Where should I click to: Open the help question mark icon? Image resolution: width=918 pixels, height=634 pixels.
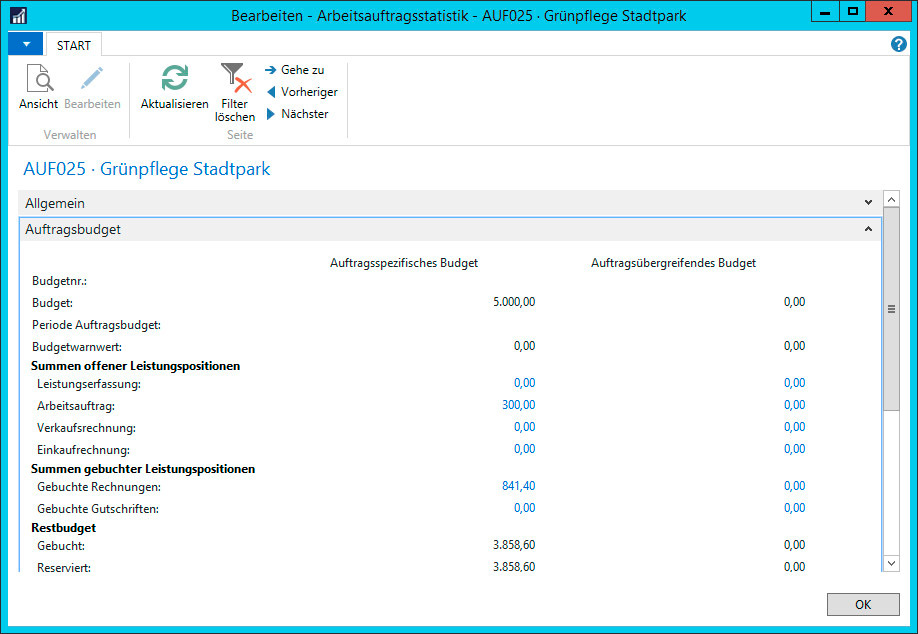pyautogui.click(x=898, y=45)
